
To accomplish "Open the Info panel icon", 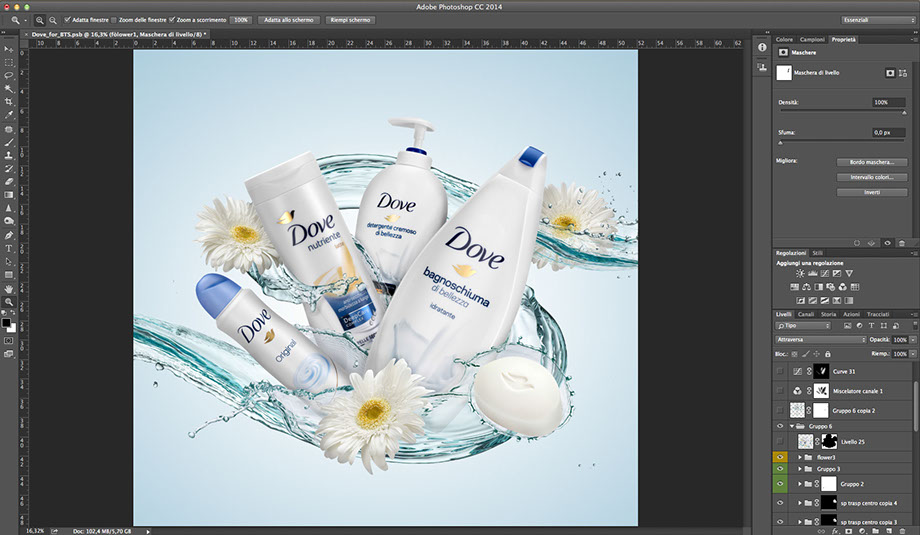I will [762, 47].
